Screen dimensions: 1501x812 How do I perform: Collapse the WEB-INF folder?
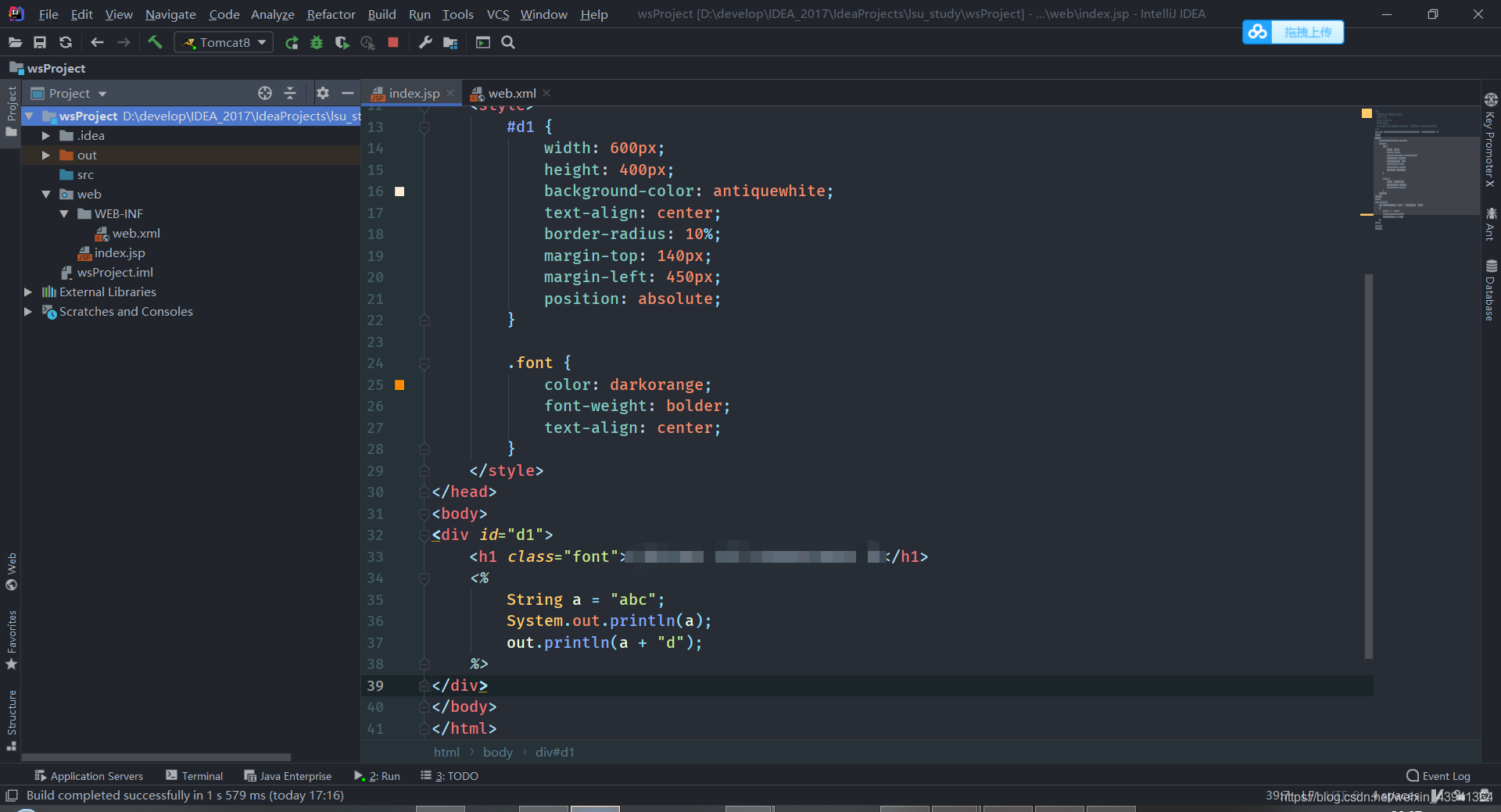pyautogui.click(x=64, y=213)
